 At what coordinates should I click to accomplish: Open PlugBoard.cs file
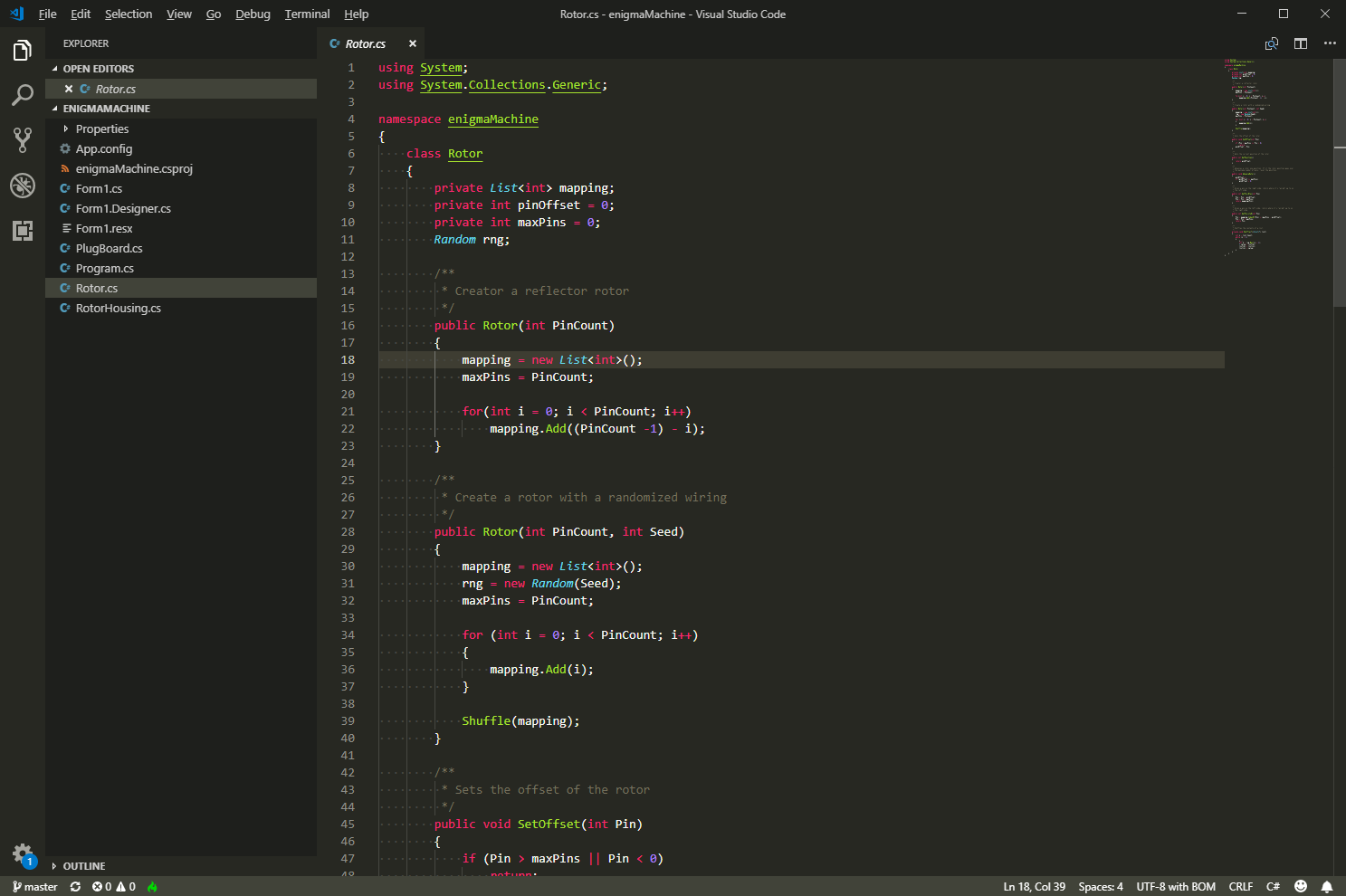[181, 249]
